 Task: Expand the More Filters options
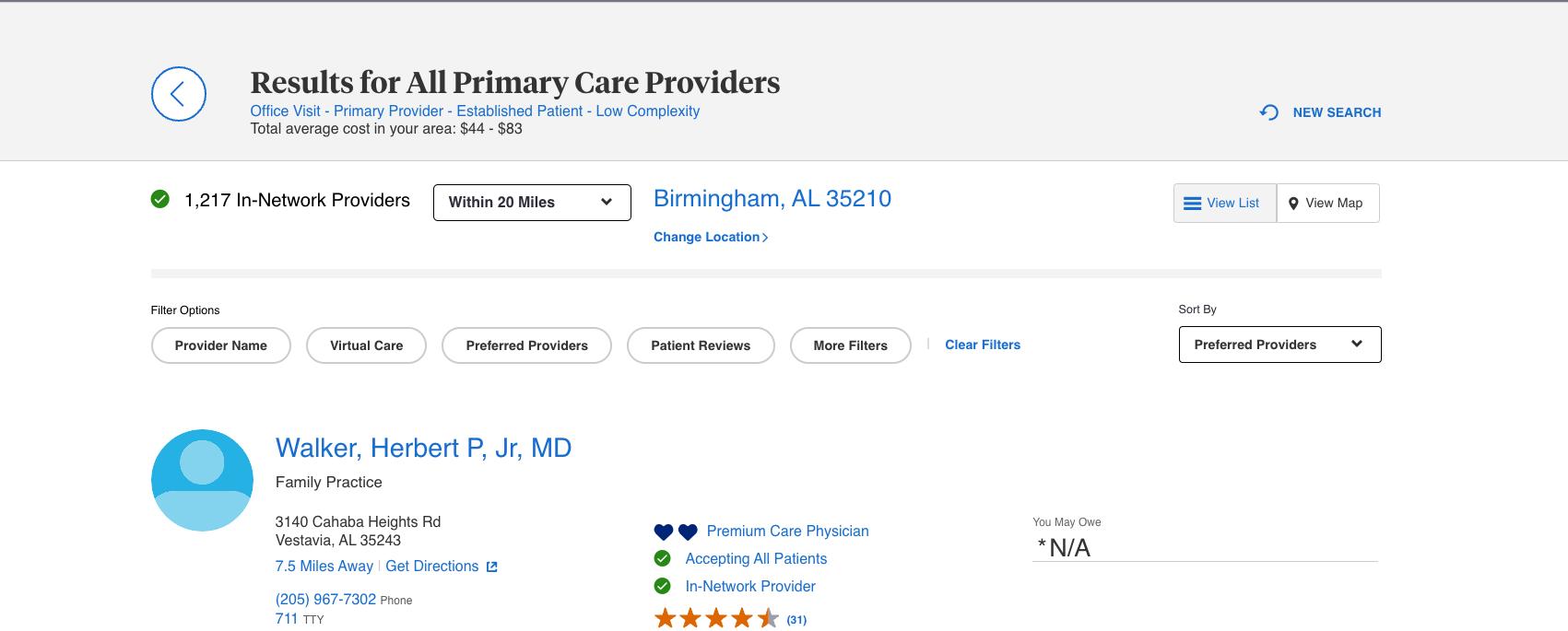click(850, 345)
